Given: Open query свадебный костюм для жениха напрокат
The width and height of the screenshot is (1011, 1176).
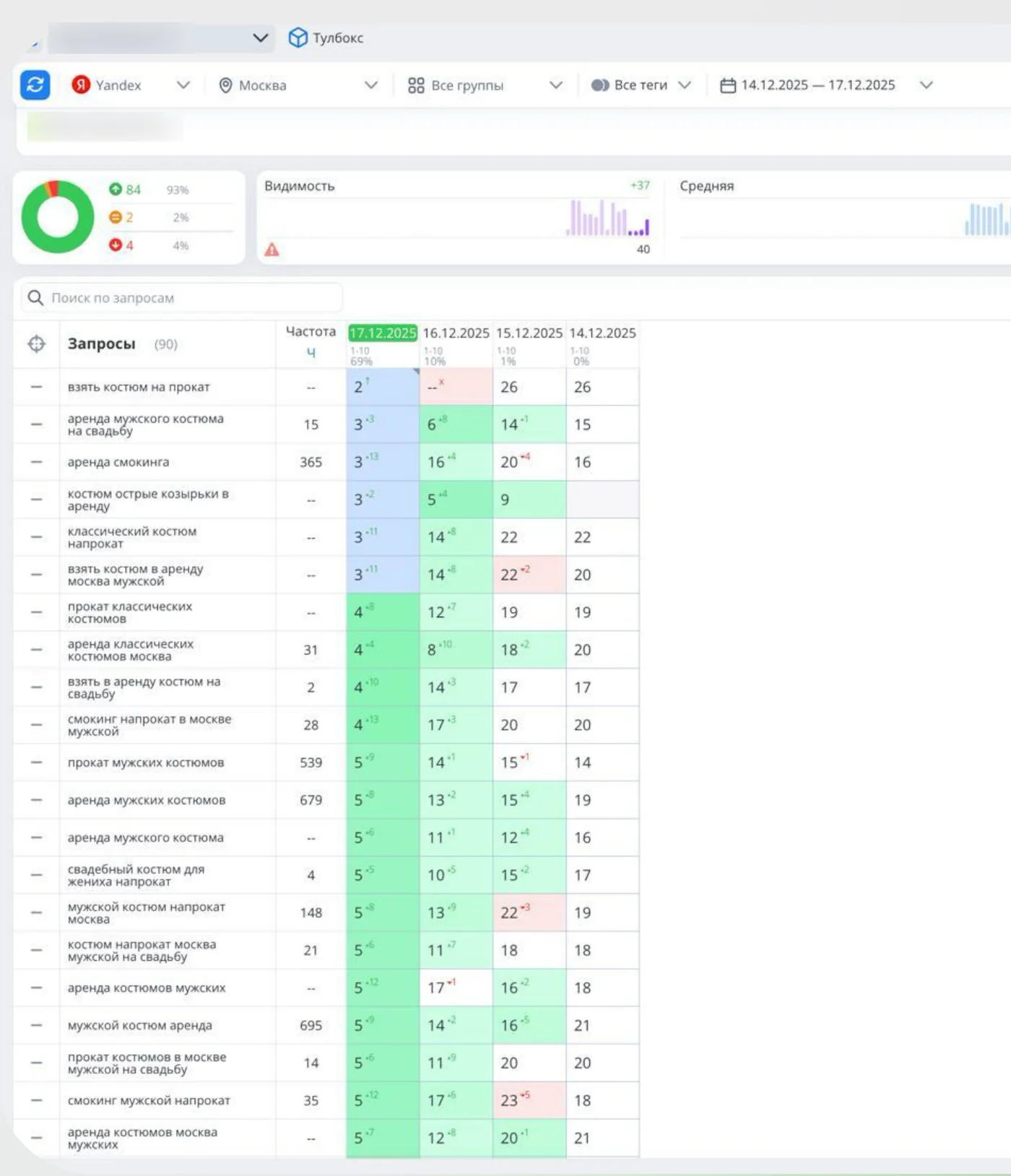Looking at the screenshot, I should (x=136, y=875).
